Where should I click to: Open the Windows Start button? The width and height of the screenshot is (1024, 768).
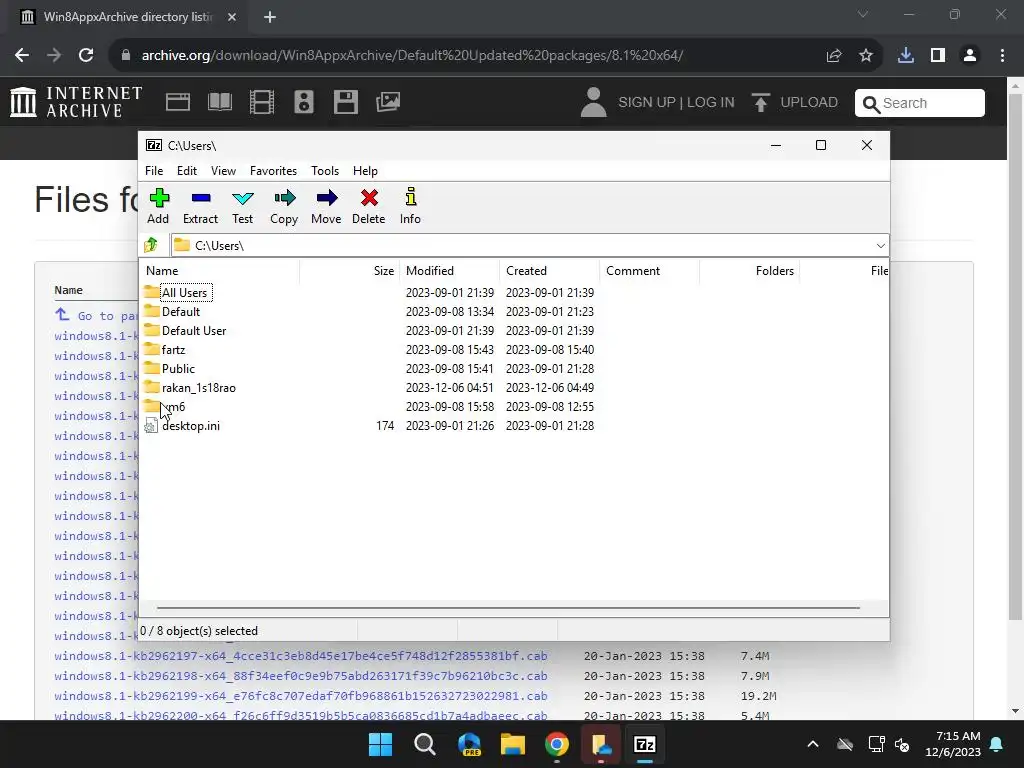click(x=380, y=744)
